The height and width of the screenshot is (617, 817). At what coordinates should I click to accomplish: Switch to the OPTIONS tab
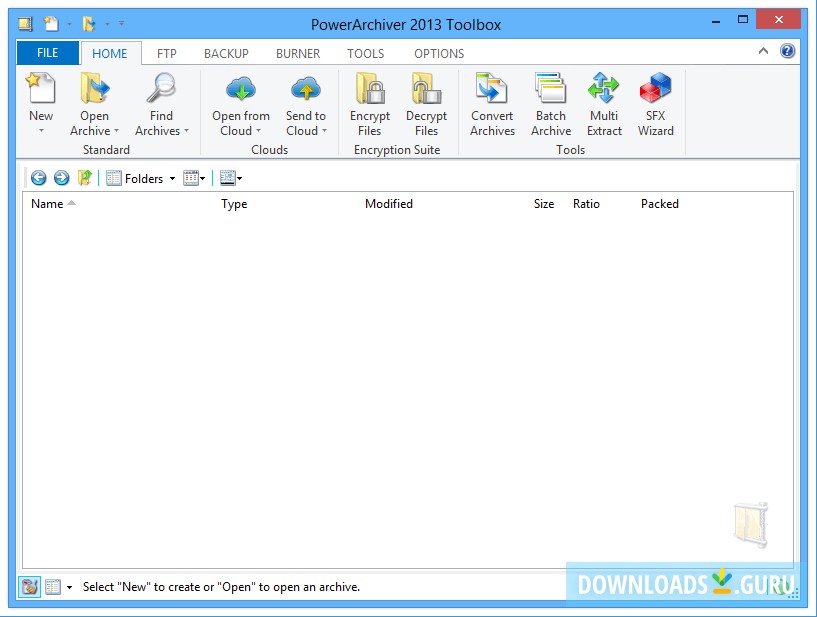tap(439, 54)
